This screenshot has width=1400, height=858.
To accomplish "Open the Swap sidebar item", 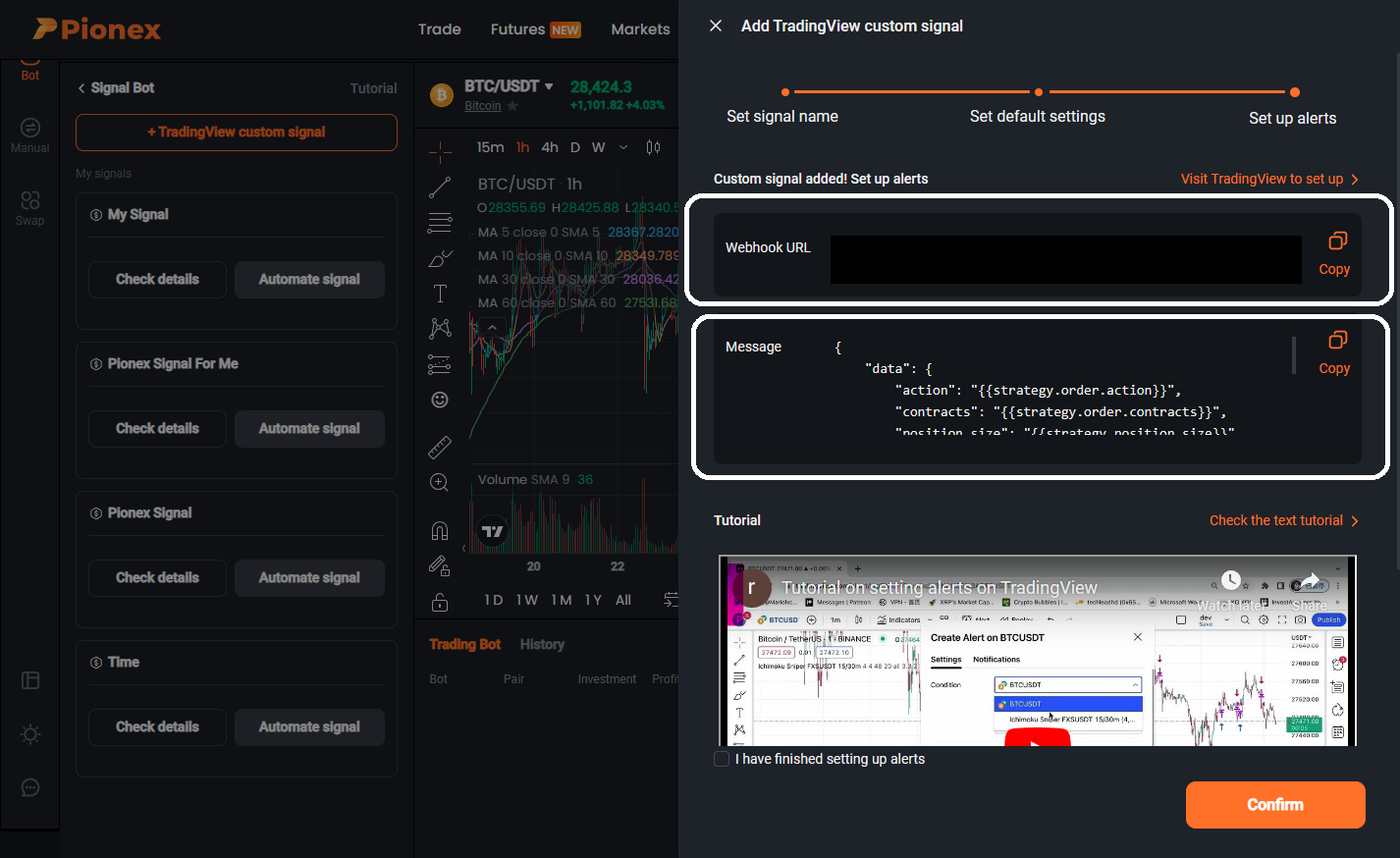I will [x=30, y=208].
